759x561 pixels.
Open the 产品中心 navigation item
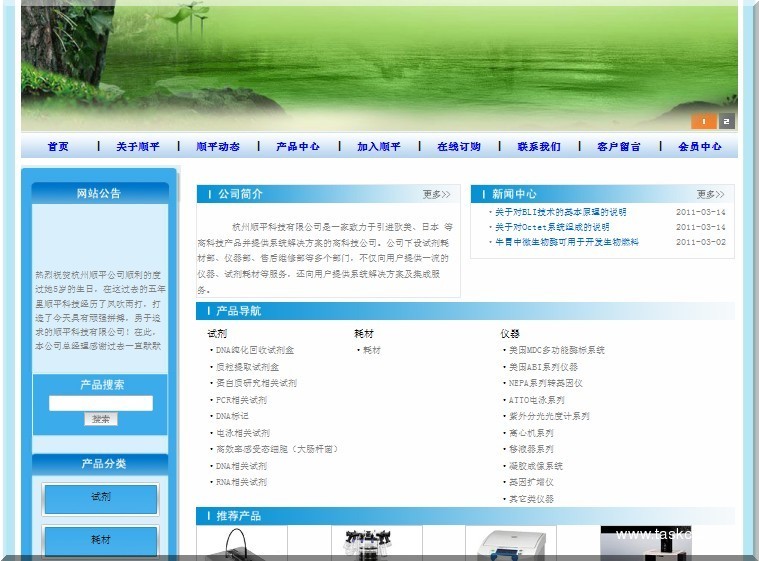pos(298,147)
